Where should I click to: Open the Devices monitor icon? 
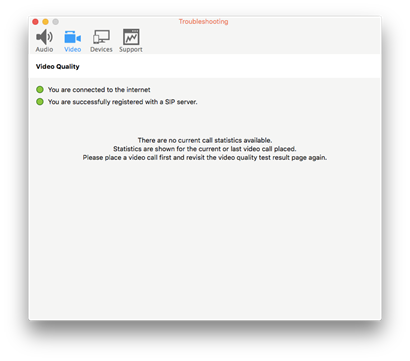(x=101, y=37)
